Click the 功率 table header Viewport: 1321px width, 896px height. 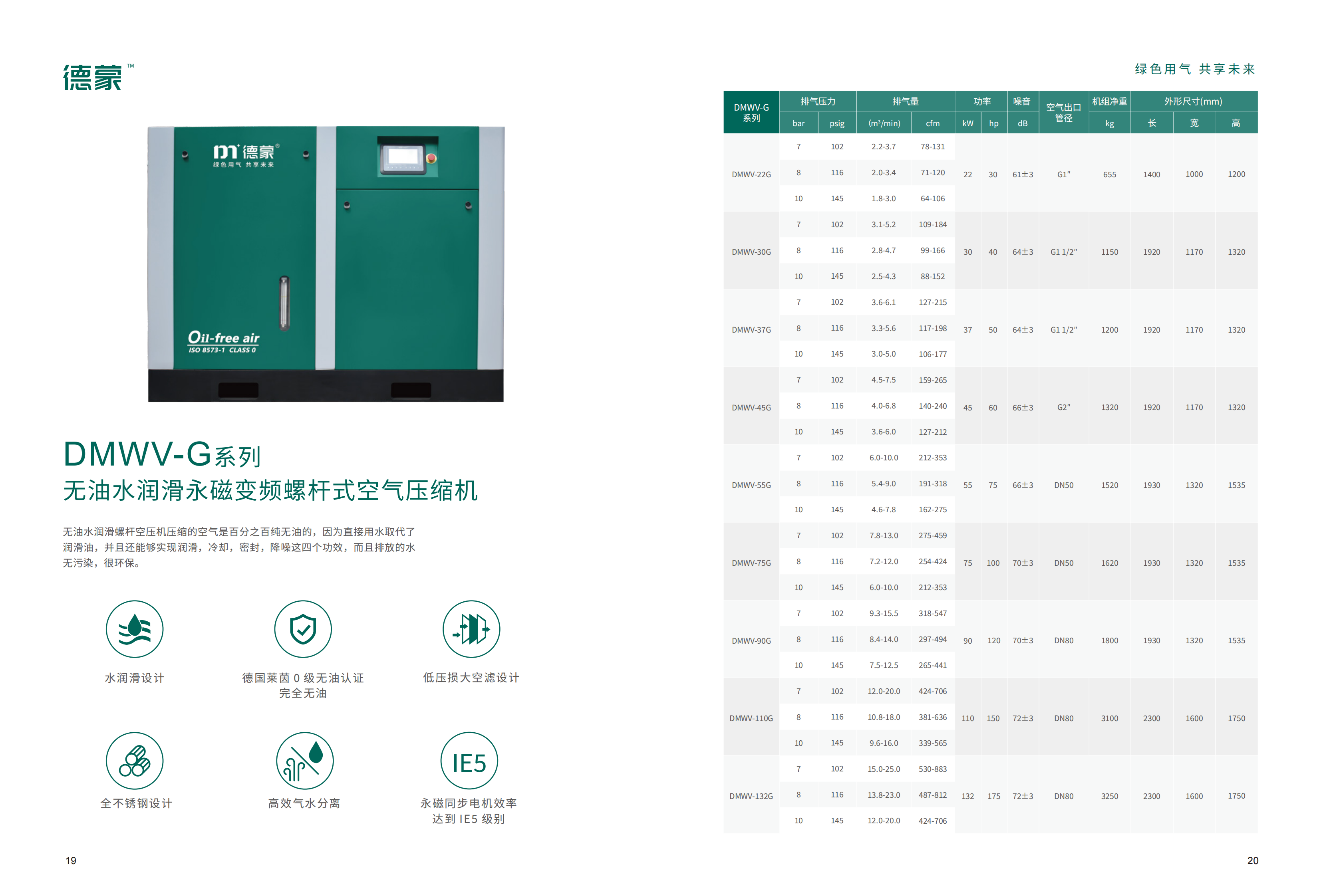pyautogui.click(x=981, y=101)
